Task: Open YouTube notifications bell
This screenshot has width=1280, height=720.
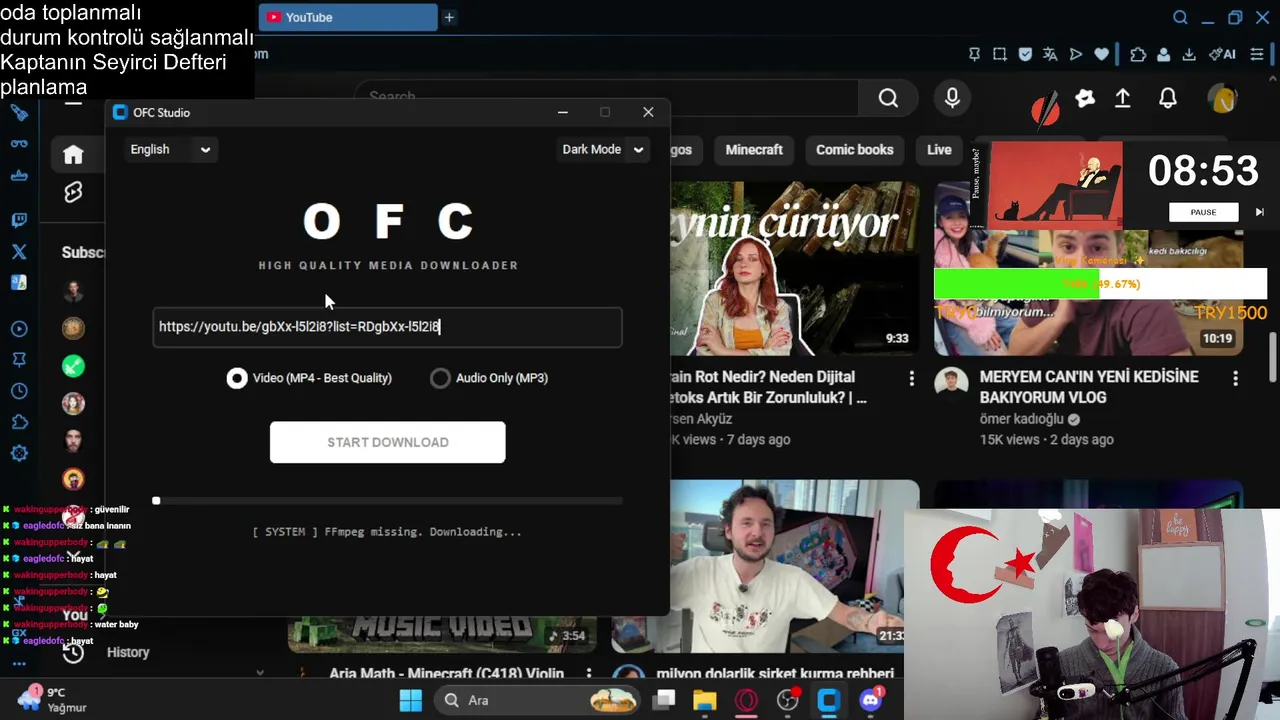Action: pos(1168,98)
